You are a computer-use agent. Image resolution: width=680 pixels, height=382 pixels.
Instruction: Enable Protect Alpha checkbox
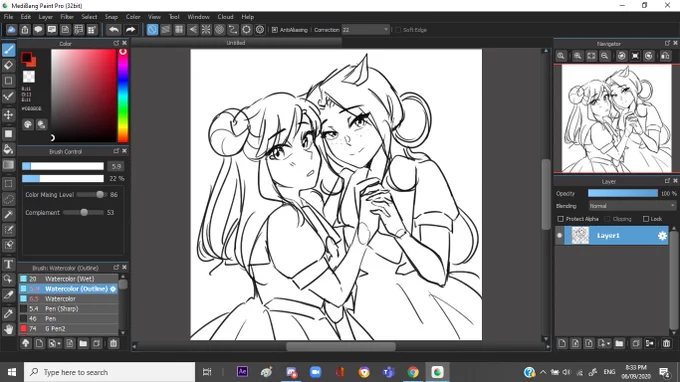560,219
